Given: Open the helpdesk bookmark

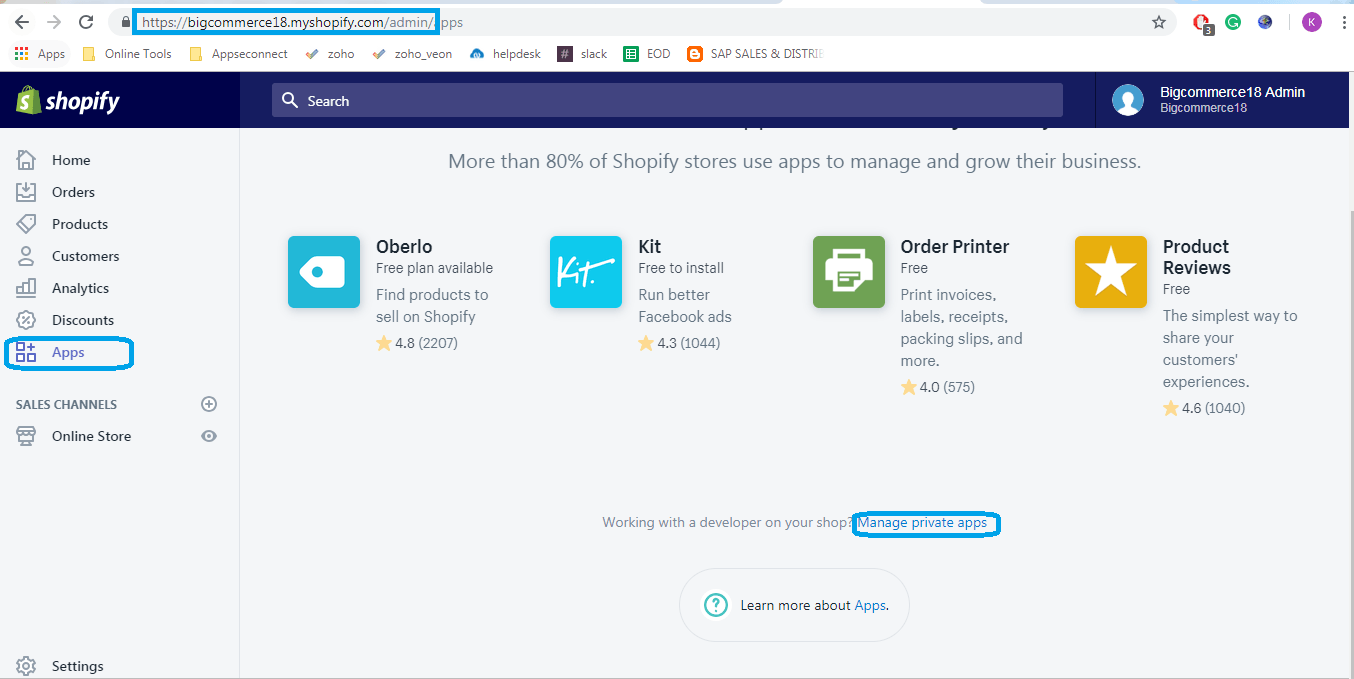Looking at the screenshot, I should coord(505,54).
